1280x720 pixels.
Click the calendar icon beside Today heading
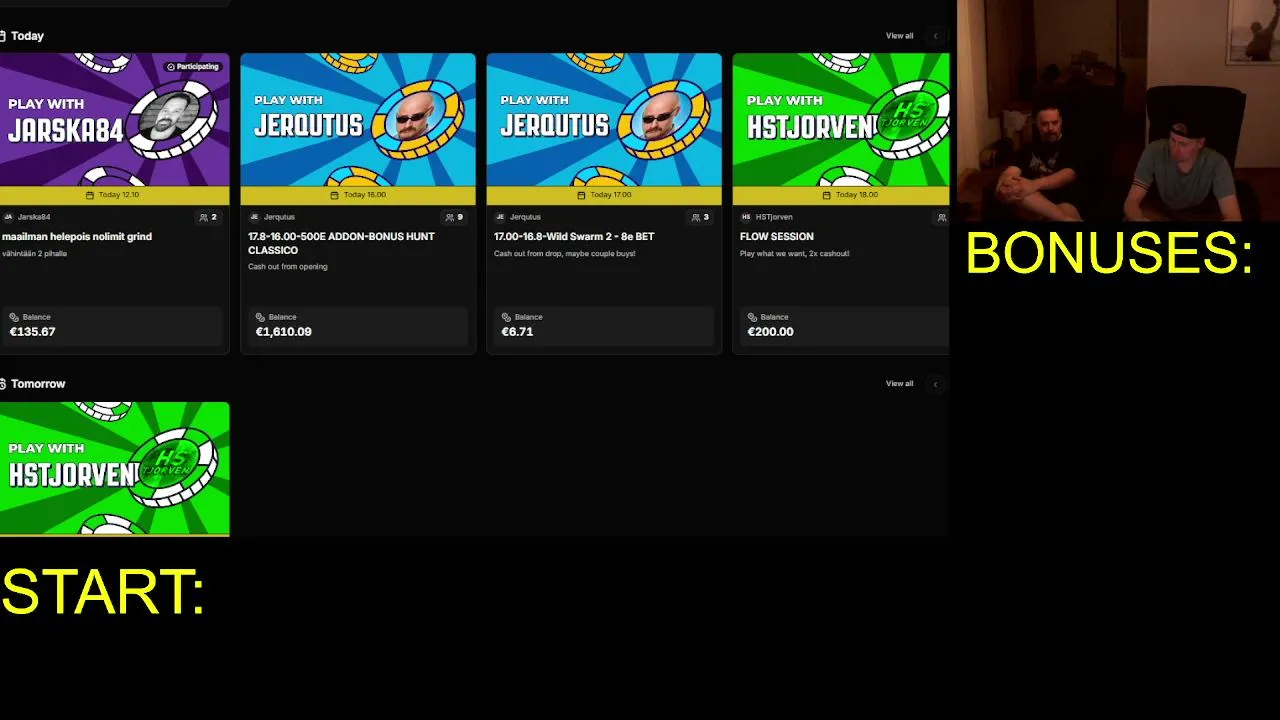pyautogui.click(x=3, y=36)
